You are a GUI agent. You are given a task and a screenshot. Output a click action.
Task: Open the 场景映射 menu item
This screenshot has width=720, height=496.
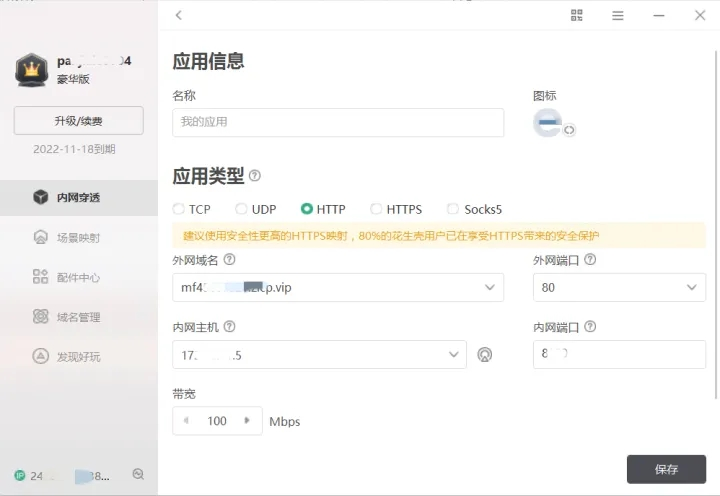(x=79, y=237)
